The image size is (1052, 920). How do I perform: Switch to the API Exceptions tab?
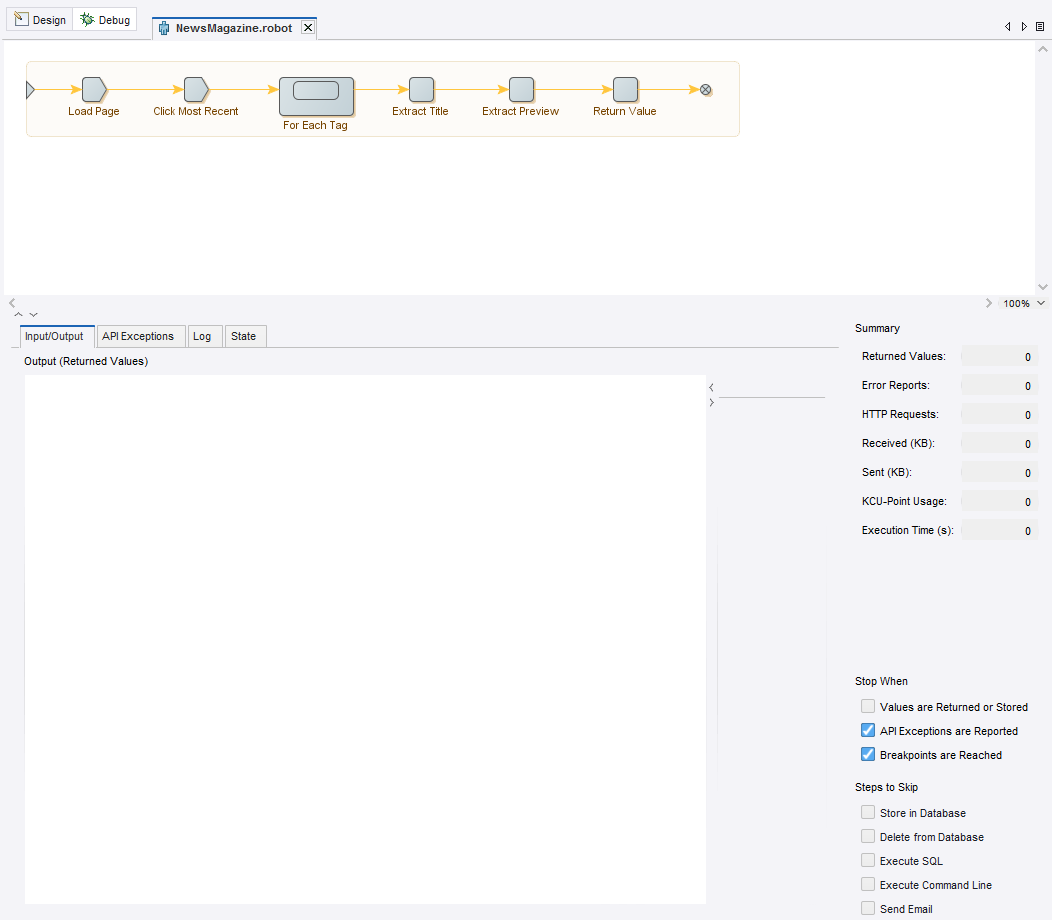click(x=138, y=337)
